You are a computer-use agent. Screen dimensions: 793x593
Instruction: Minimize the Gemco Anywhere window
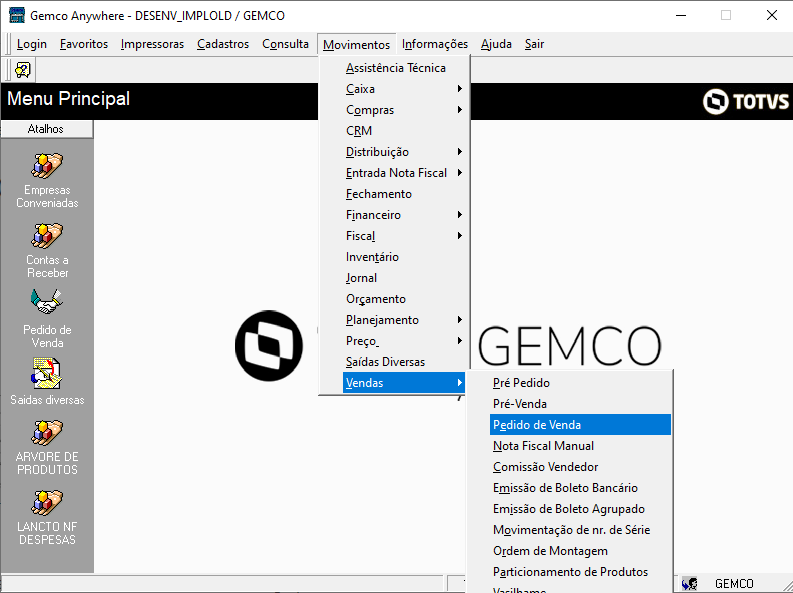click(681, 15)
